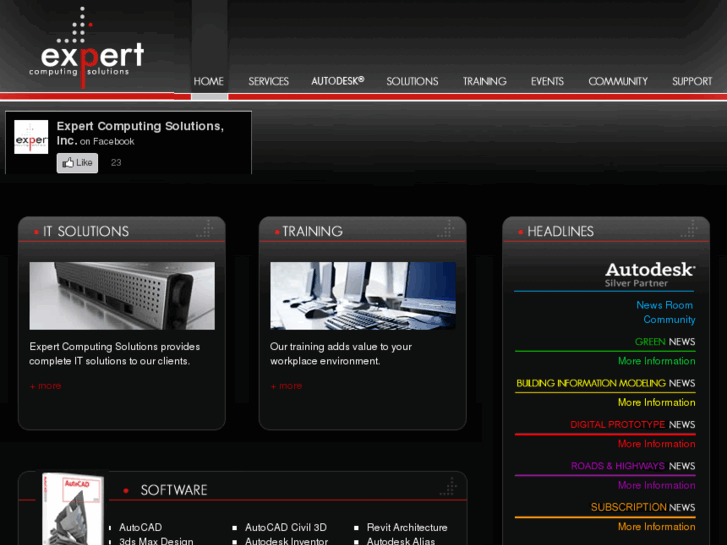Open the SERVICES menu

[268, 81]
